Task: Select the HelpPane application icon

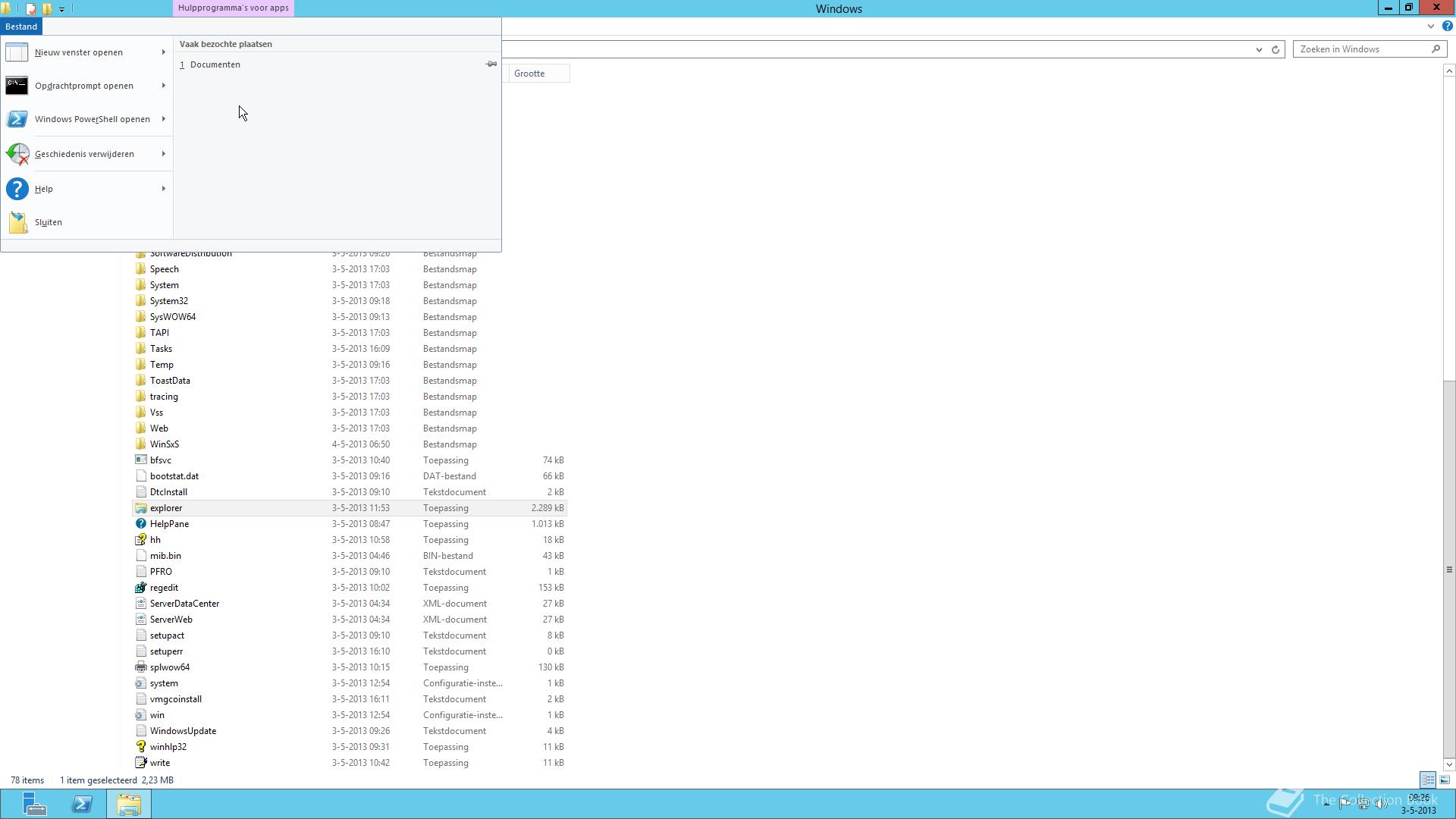Action: (x=141, y=524)
